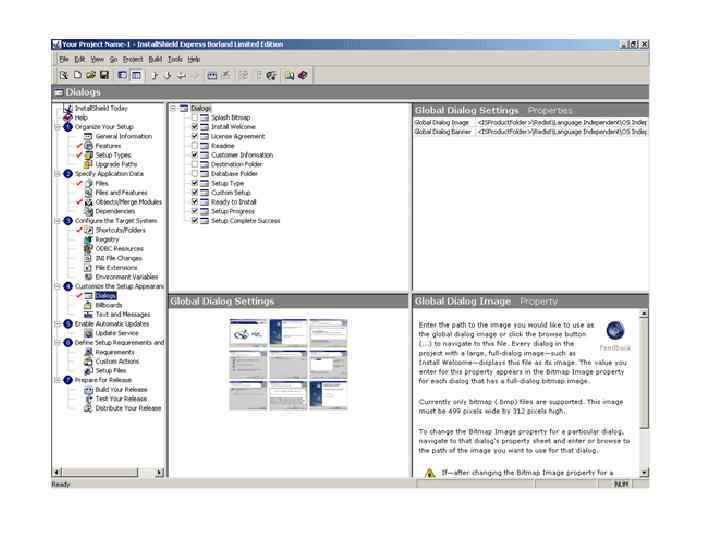Open Distribute Your Release view
720x540 pixels.
point(128,408)
